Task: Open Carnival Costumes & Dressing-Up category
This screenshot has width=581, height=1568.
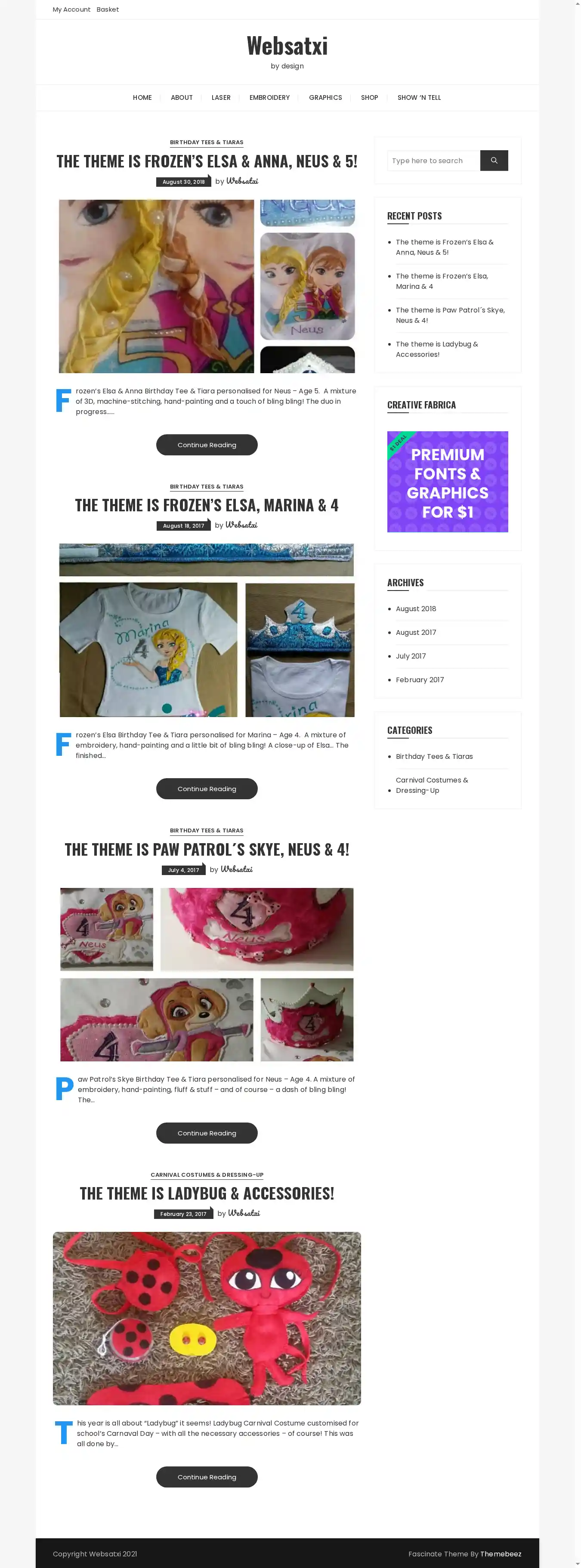Action: (x=432, y=785)
